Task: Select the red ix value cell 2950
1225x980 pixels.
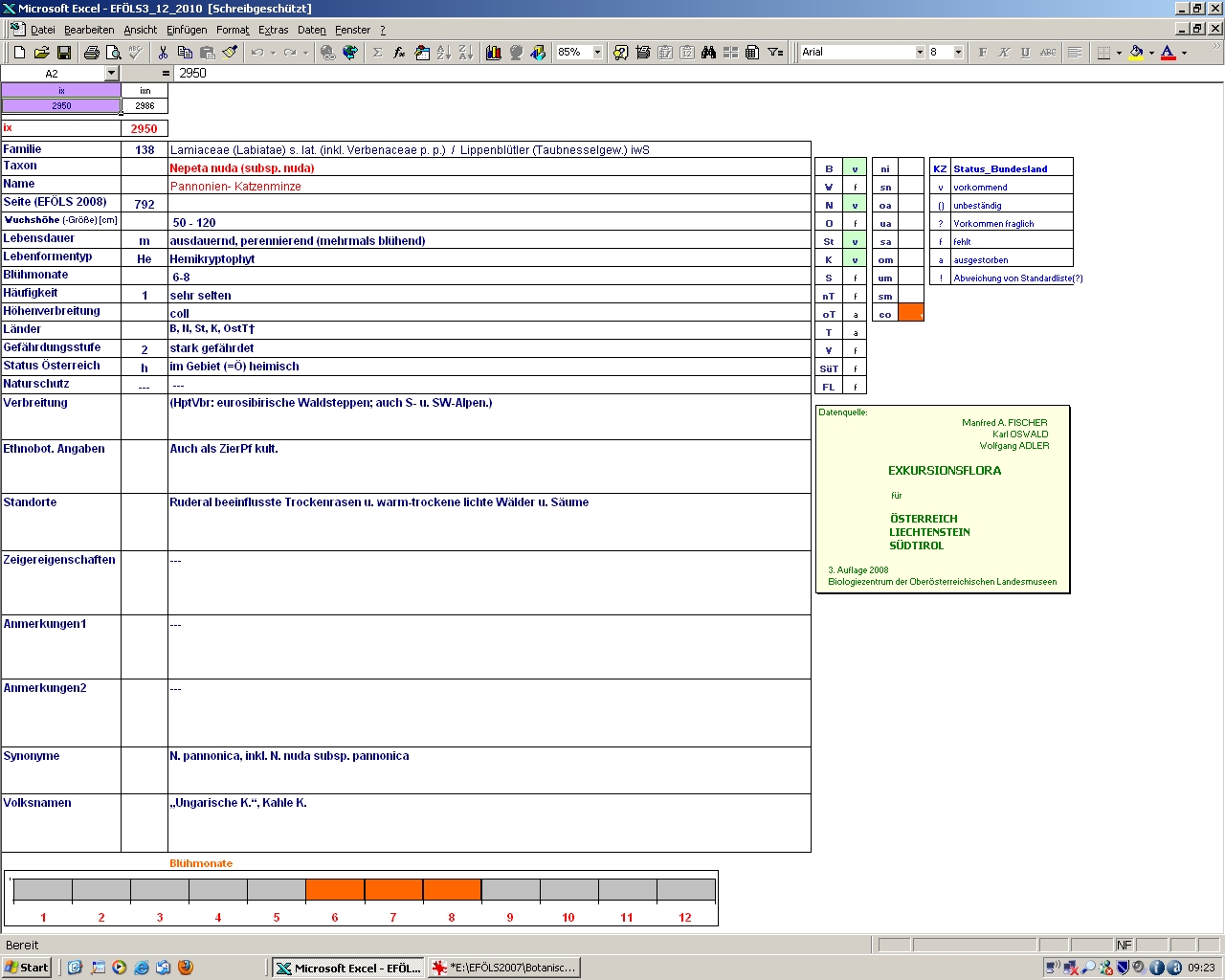Action: (145, 128)
